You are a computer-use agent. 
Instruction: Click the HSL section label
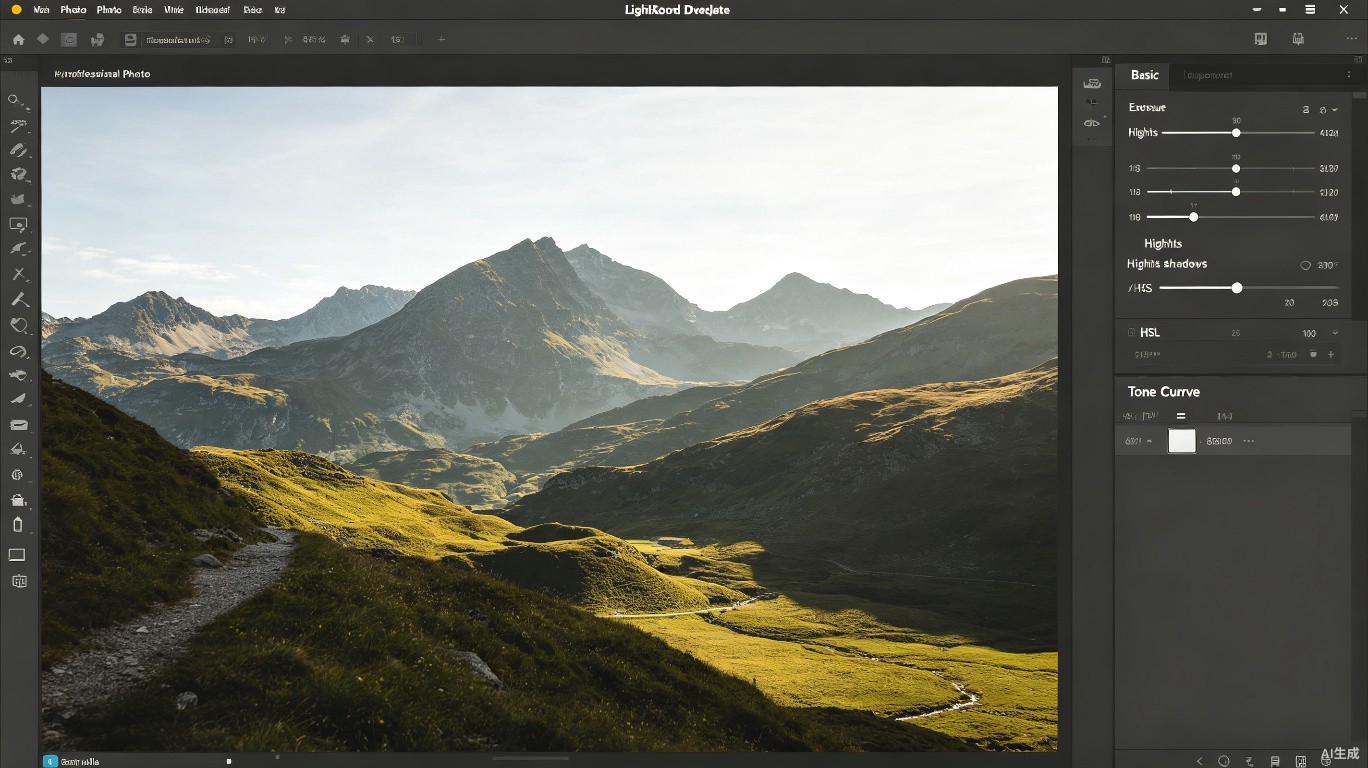1150,332
